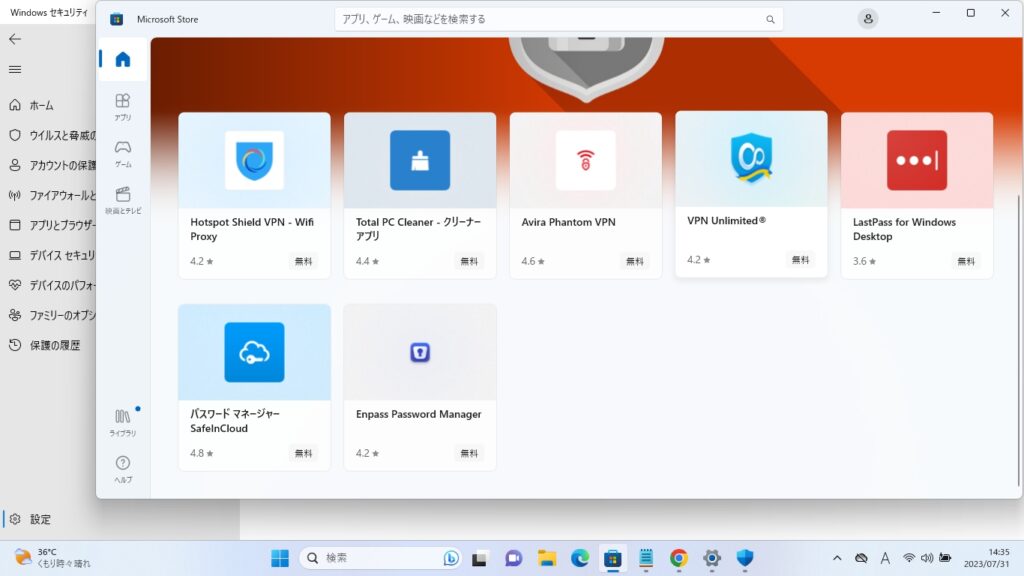The image size is (1024, 576).
Task: Open the Home tab in Store sidebar
Action: pyautogui.click(x=123, y=60)
